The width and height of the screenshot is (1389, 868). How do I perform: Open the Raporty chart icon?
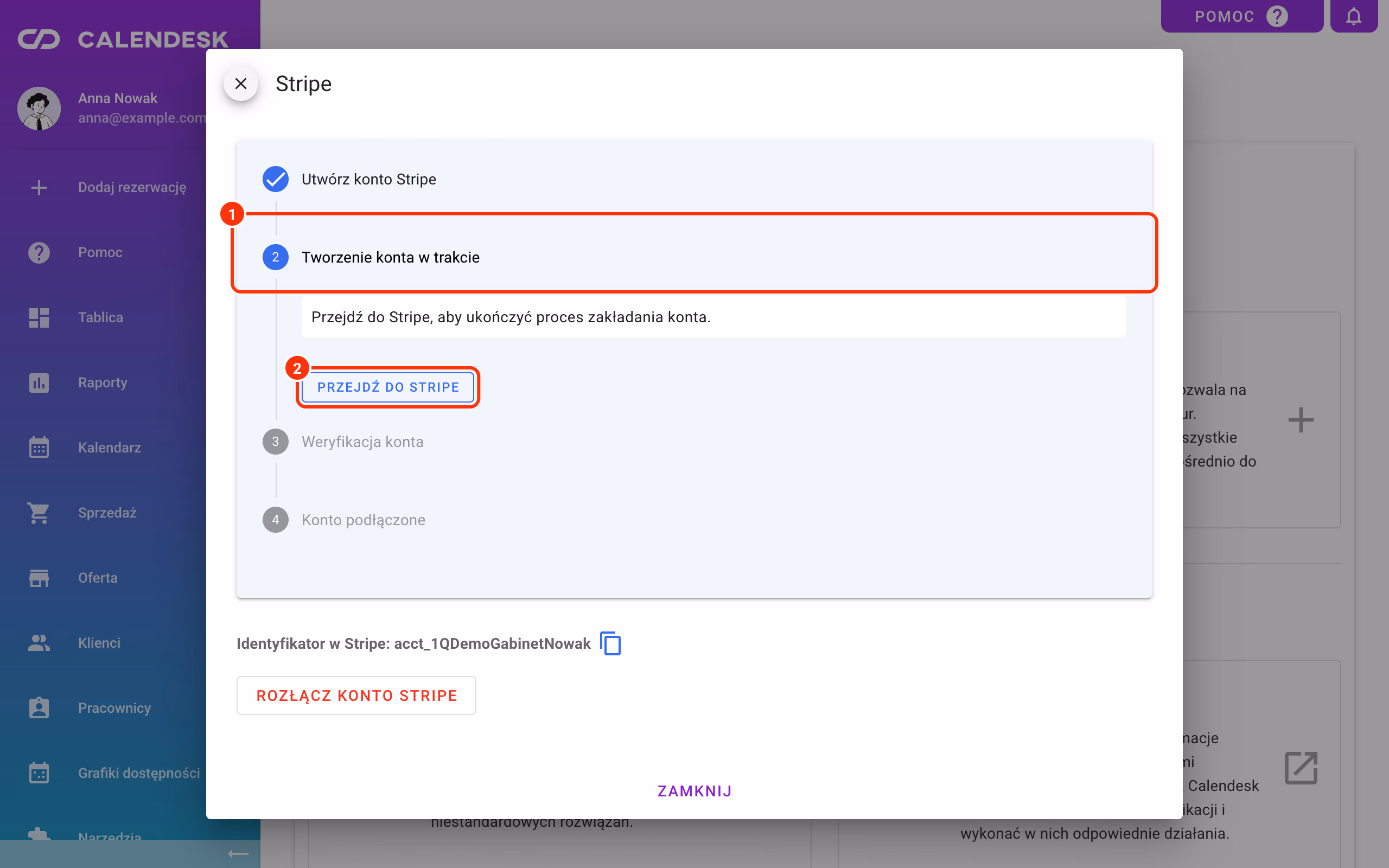pyautogui.click(x=39, y=382)
